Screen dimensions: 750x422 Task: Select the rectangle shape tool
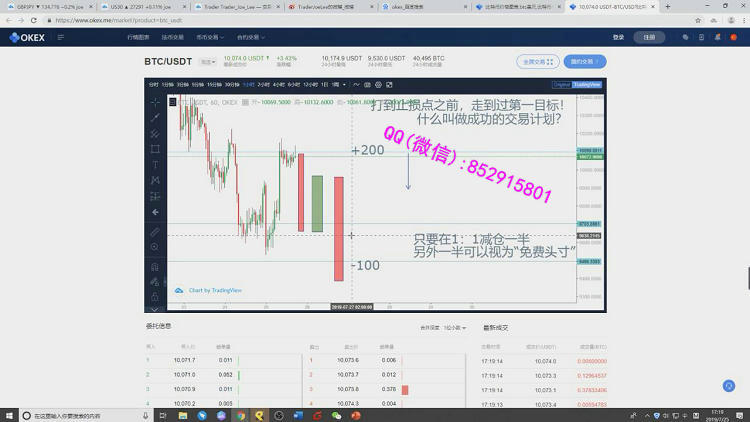coord(155,149)
